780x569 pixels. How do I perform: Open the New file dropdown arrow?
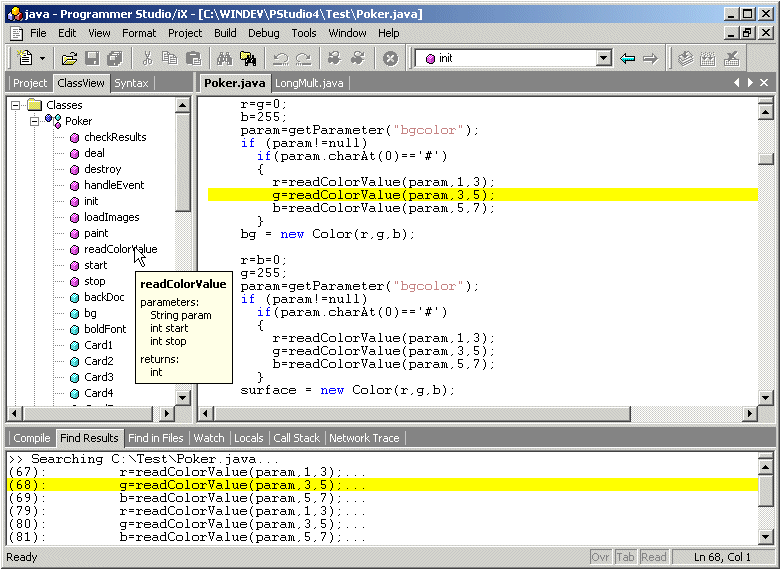[x=43, y=59]
